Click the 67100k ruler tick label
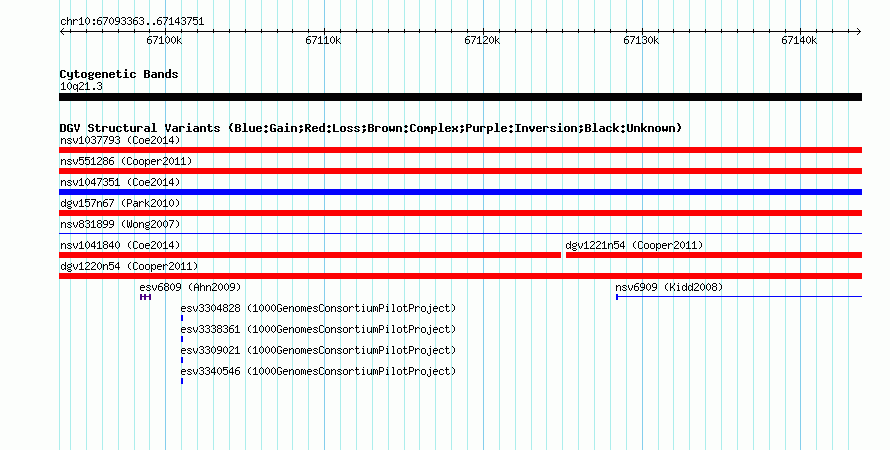The image size is (890, 450). pyautogui.click(x=164, y=40)
